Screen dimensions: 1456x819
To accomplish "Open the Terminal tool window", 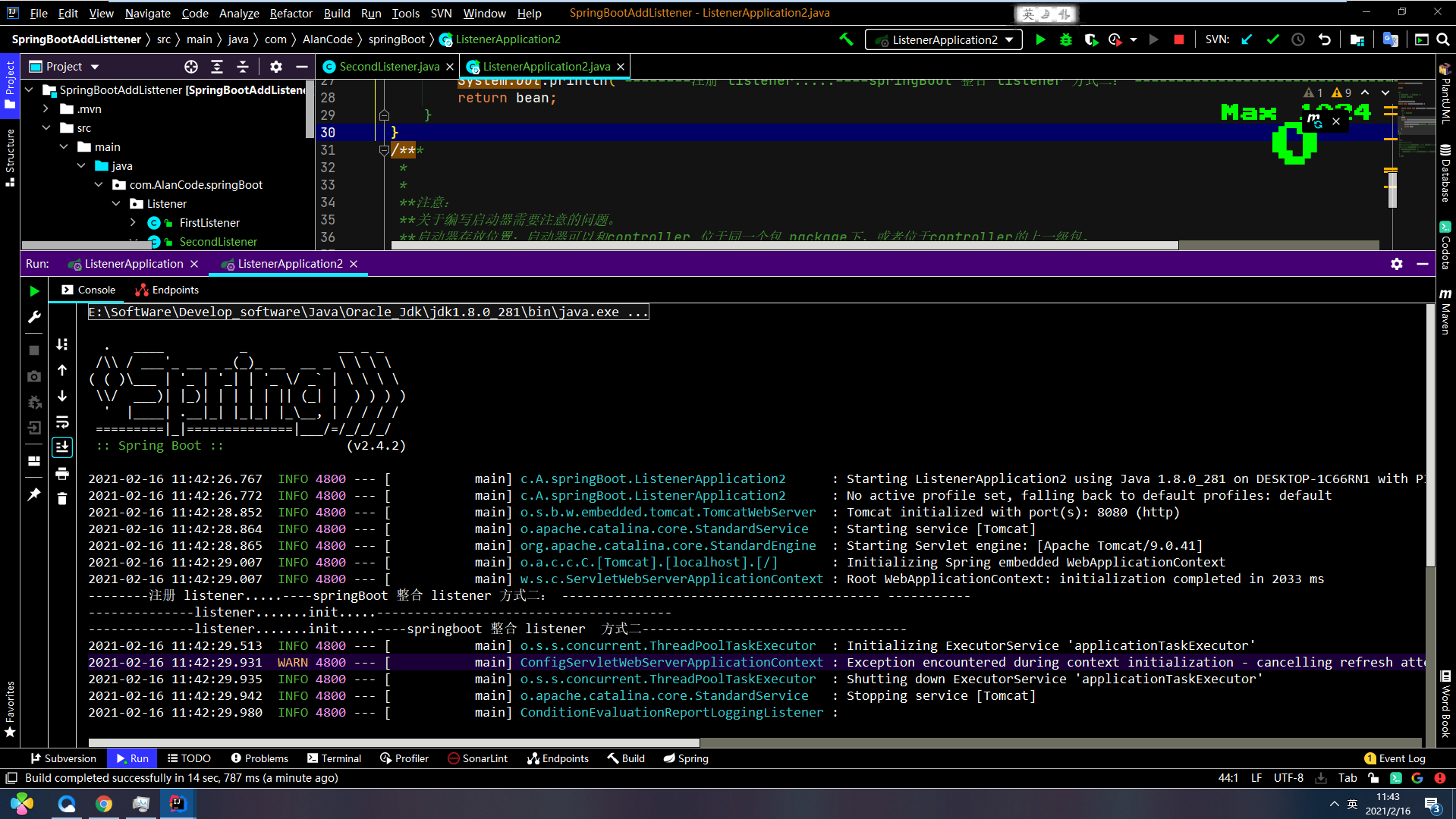I will [334, 758].
